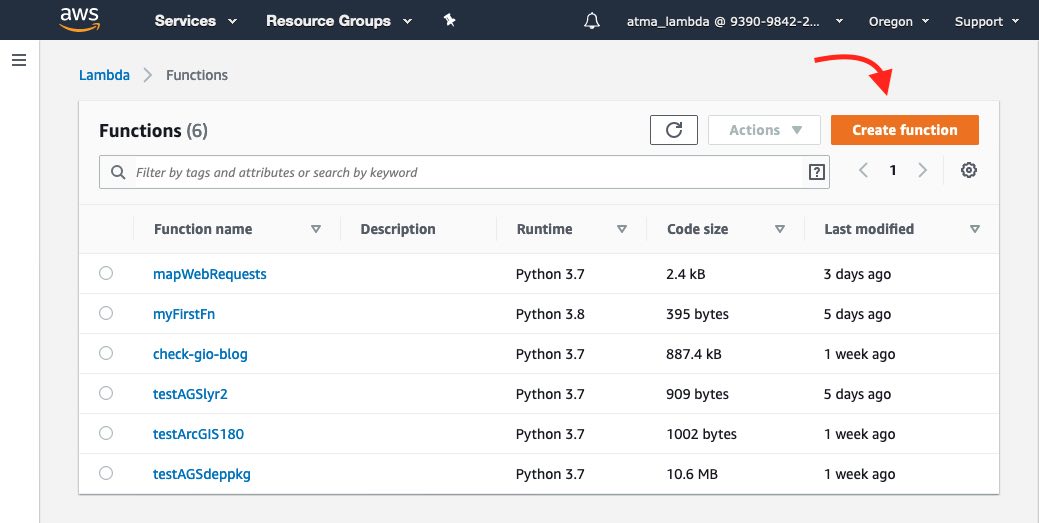Open the notifications bell
Viewport: 1039px width, 523px height.
click(x=592, y=21)
